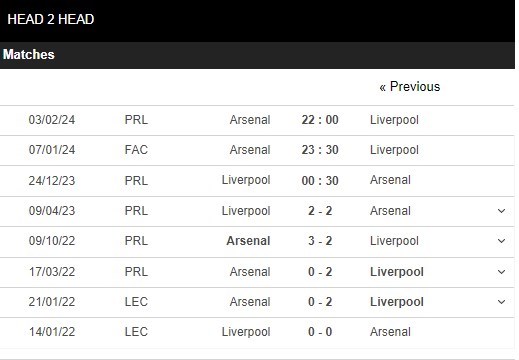
Task: Click Liverpool in the 07/01/24 FAC row
Action: [x=394, y=150]
